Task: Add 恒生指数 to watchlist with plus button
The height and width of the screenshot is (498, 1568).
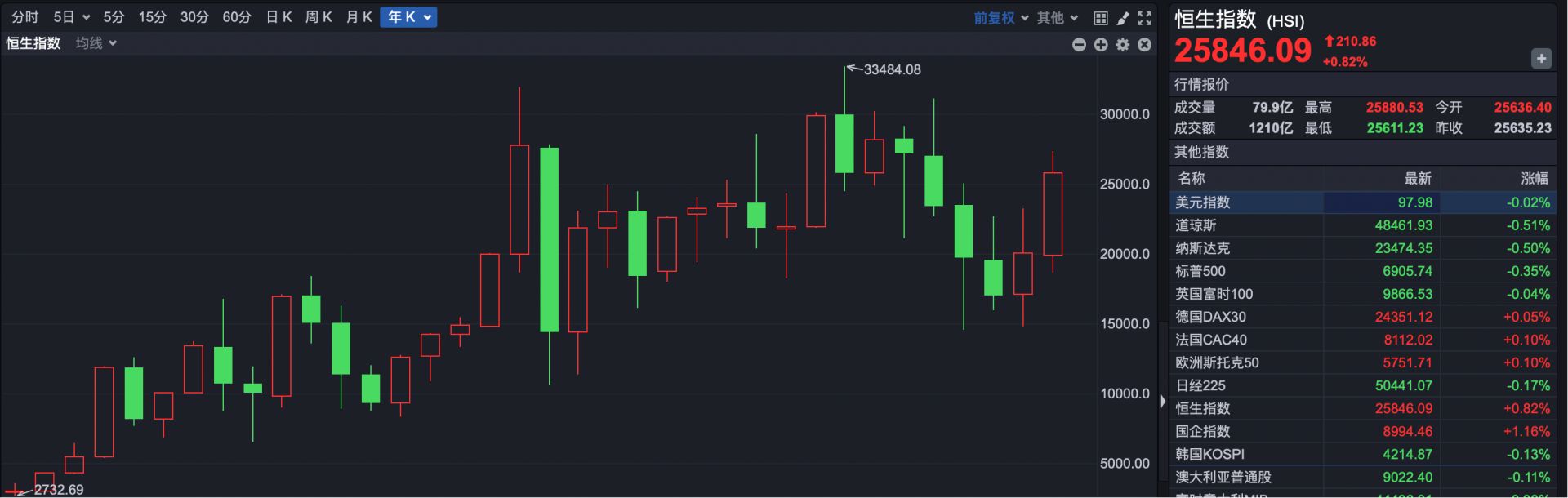Action: (1541, 59)
